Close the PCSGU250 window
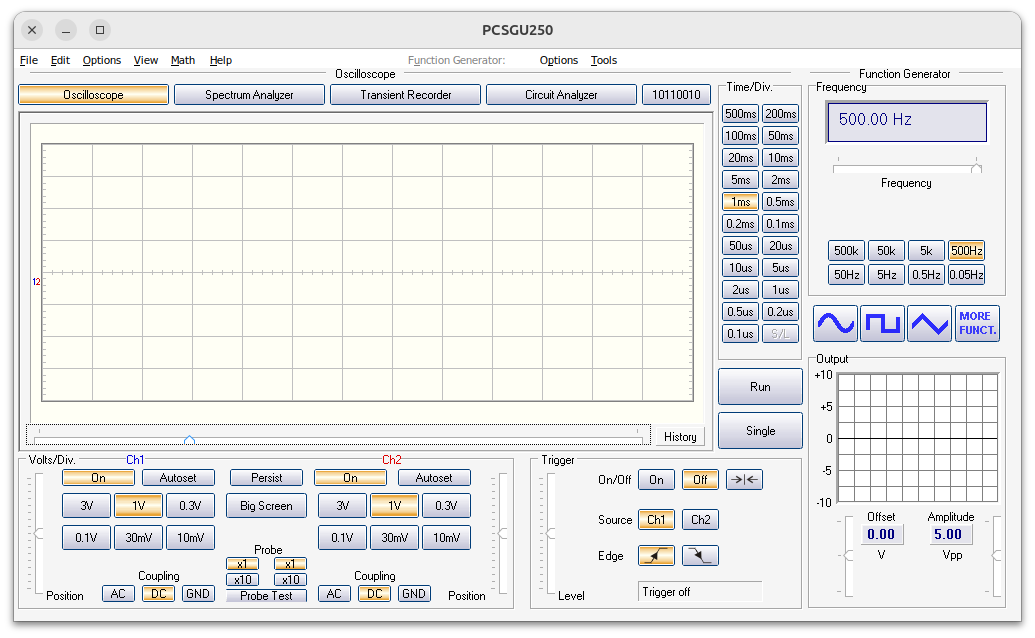Screen dimensions: 1035x638 (32, 30)
